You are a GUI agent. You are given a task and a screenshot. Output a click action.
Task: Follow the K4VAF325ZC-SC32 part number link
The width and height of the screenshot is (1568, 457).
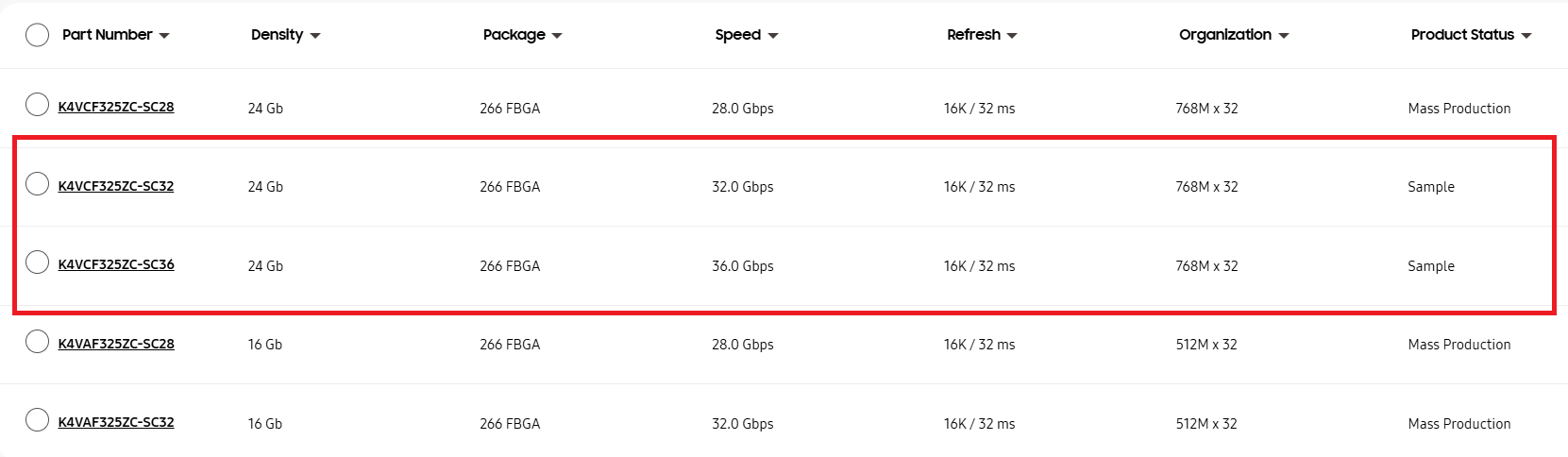point(116,422)
